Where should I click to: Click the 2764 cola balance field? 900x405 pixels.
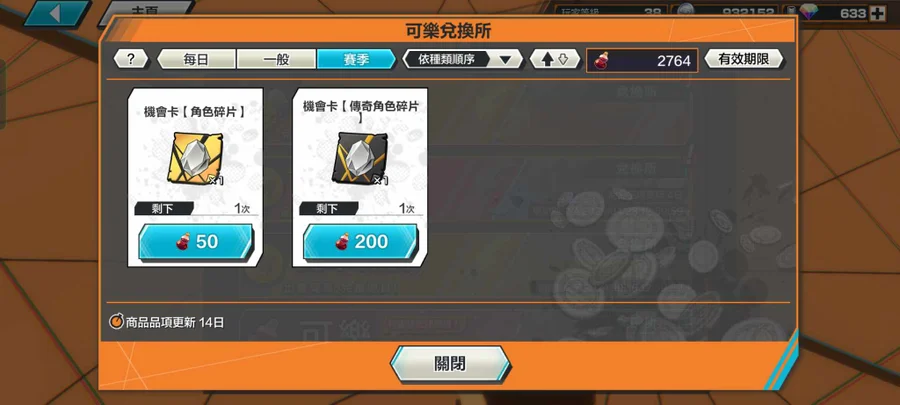pos(642,60)
